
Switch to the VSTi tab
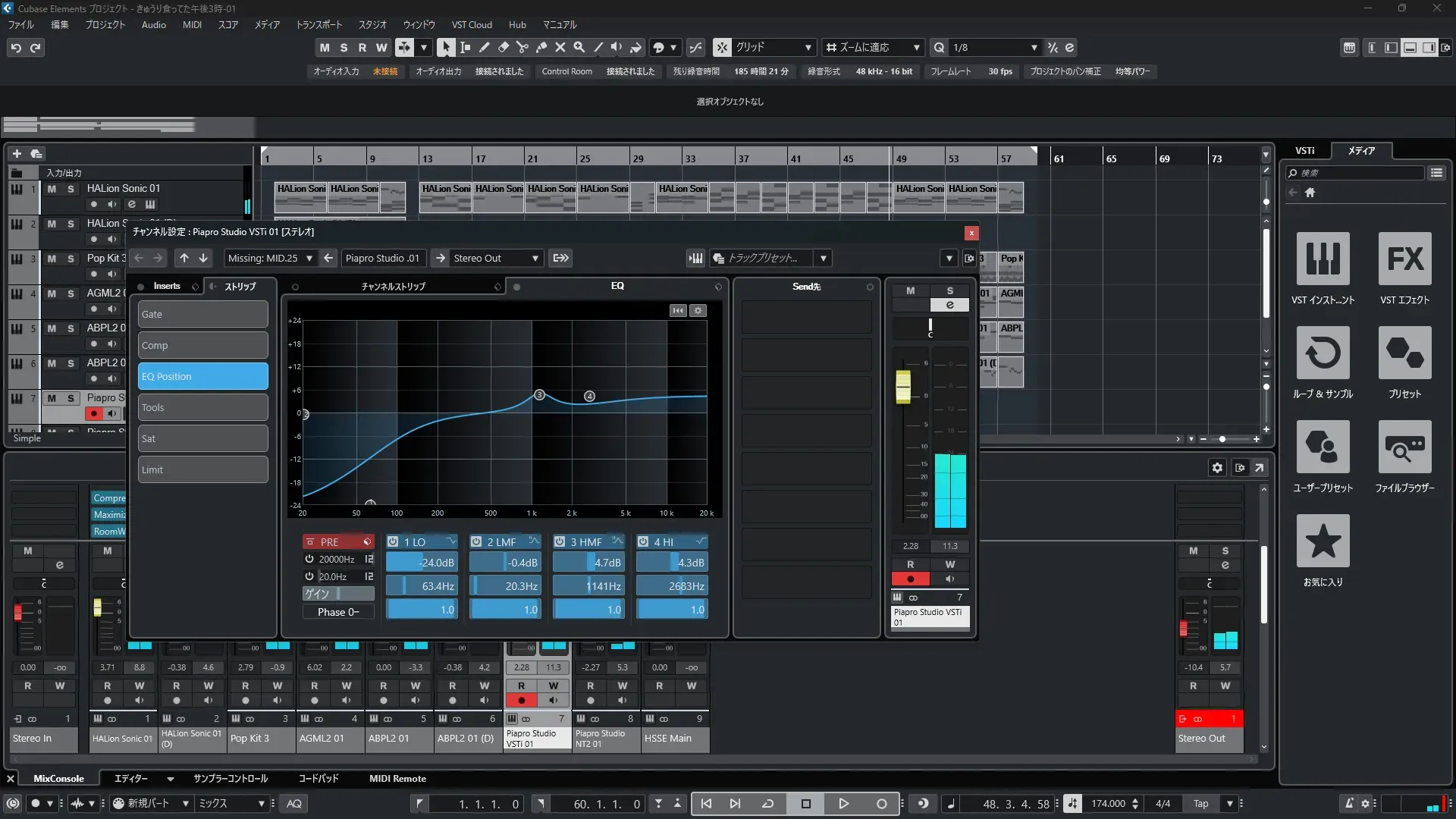[x=1304, y=151]
